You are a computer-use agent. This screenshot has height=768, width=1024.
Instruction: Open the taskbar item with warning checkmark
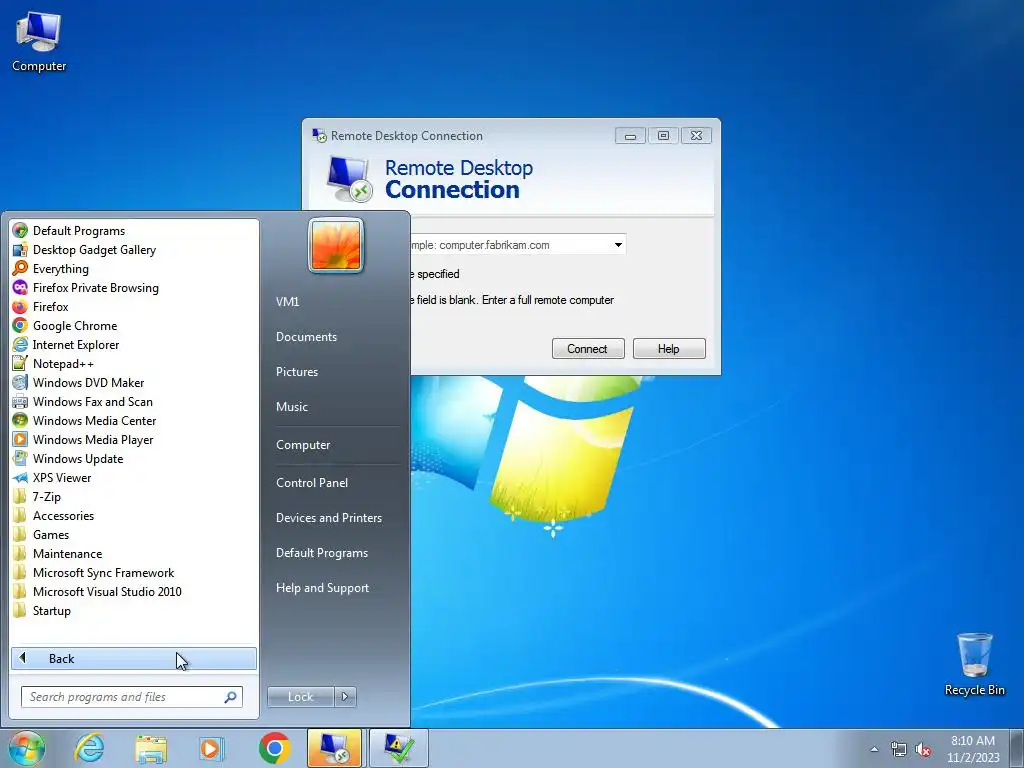point(398,748)
